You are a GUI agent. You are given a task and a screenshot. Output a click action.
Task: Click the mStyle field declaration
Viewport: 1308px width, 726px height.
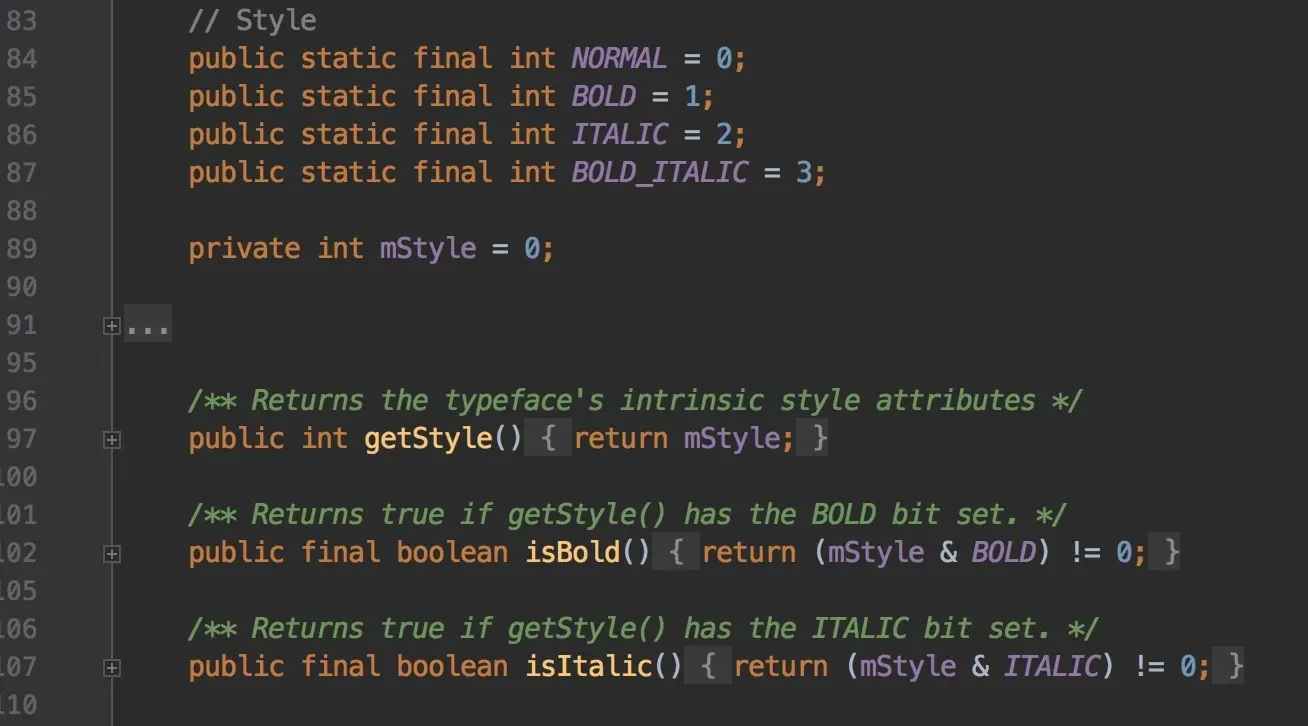click(x=427, y=248)
